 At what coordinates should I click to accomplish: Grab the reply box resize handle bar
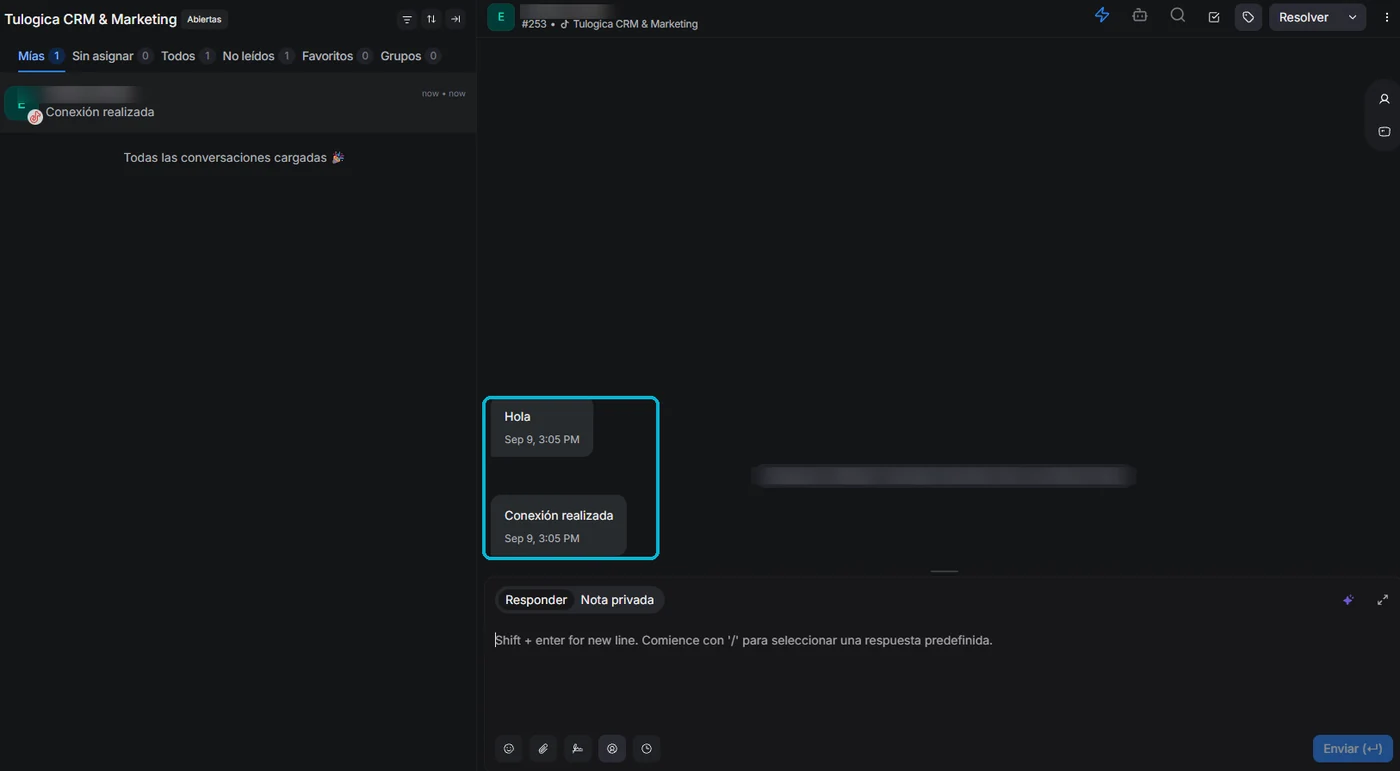pyautogui.click(x=944, y=571)
